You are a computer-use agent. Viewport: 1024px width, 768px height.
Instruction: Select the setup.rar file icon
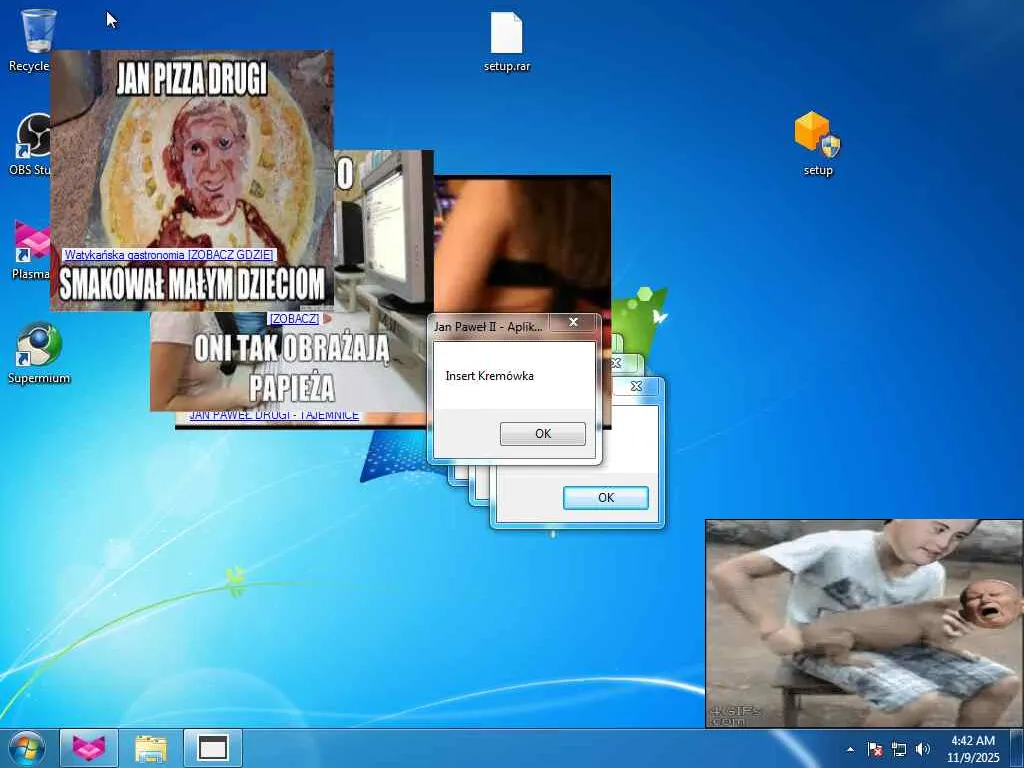coord(507,40)
